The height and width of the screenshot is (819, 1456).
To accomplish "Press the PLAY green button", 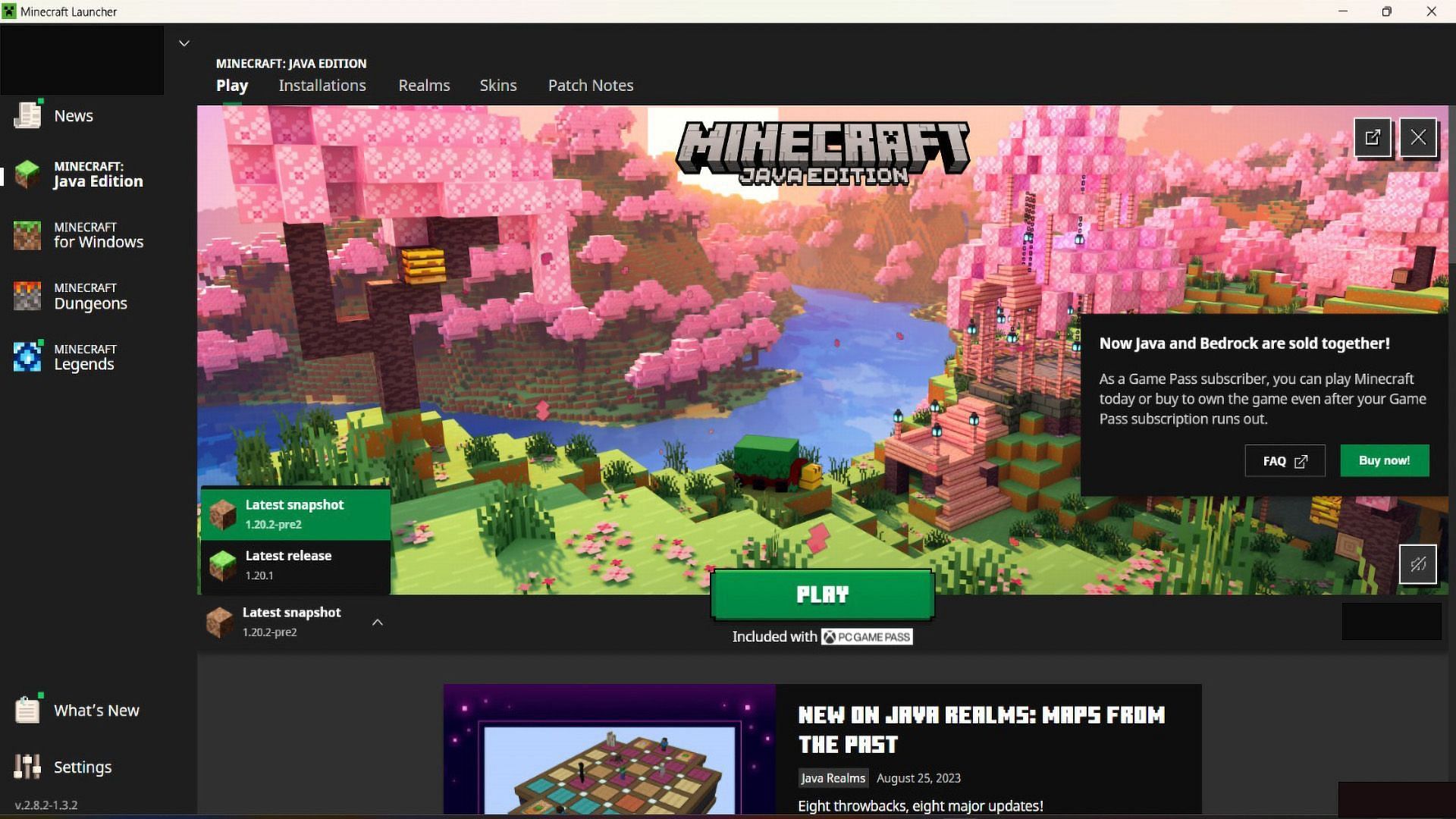I will click(822, 594).
